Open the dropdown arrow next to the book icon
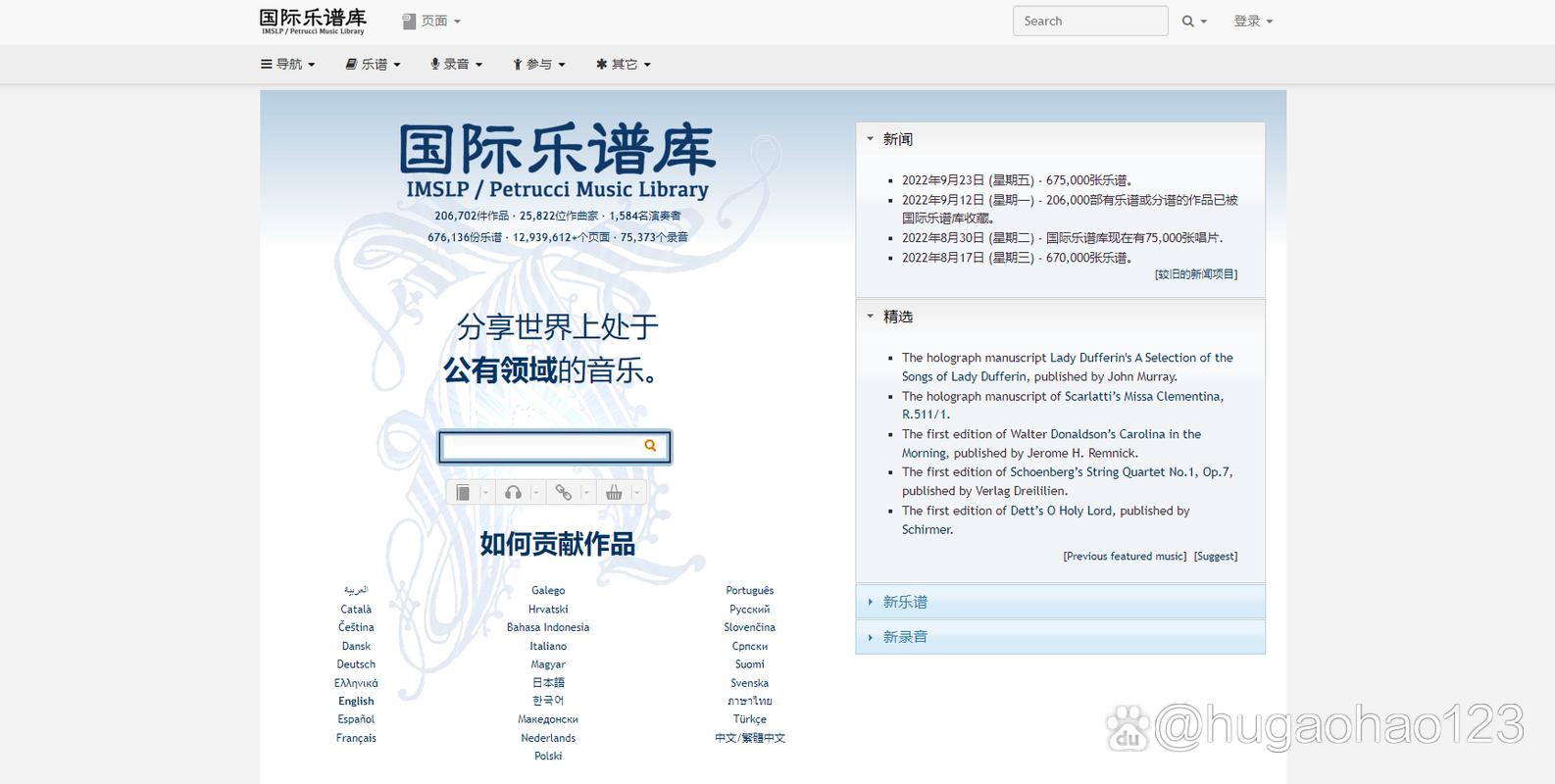Image resolution: width=1555 pixels, height=784 pixels. [485, 493]
